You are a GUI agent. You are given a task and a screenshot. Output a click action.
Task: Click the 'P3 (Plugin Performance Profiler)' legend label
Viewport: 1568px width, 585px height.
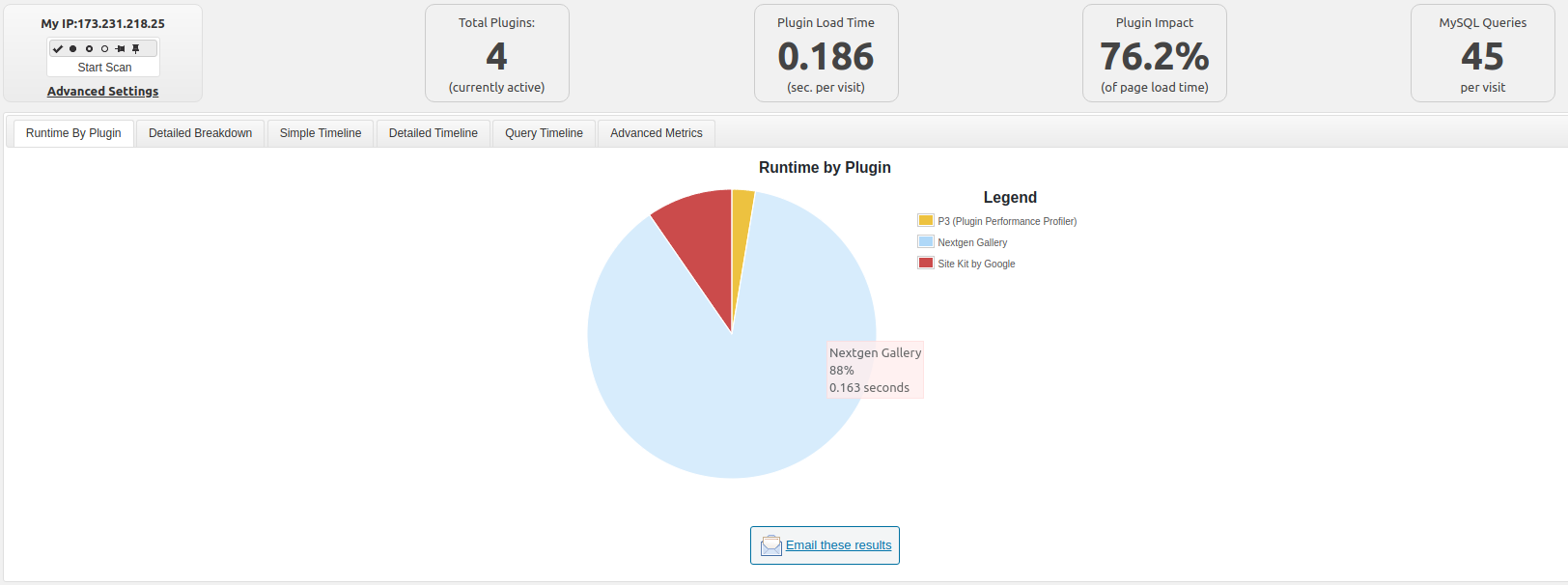click(1007, 221)
